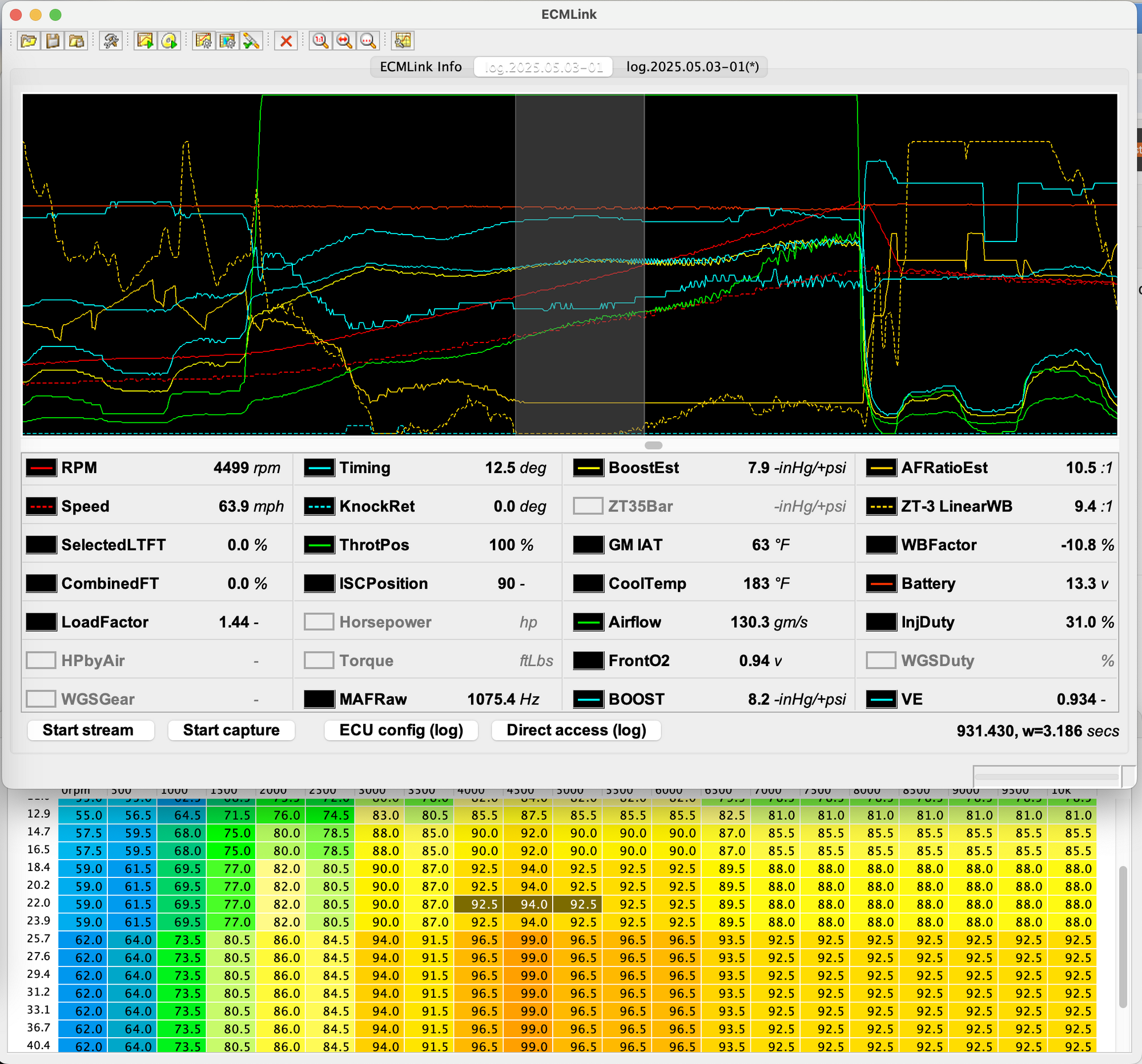Toggle the CombinedFT black swatch

(41, 583)
